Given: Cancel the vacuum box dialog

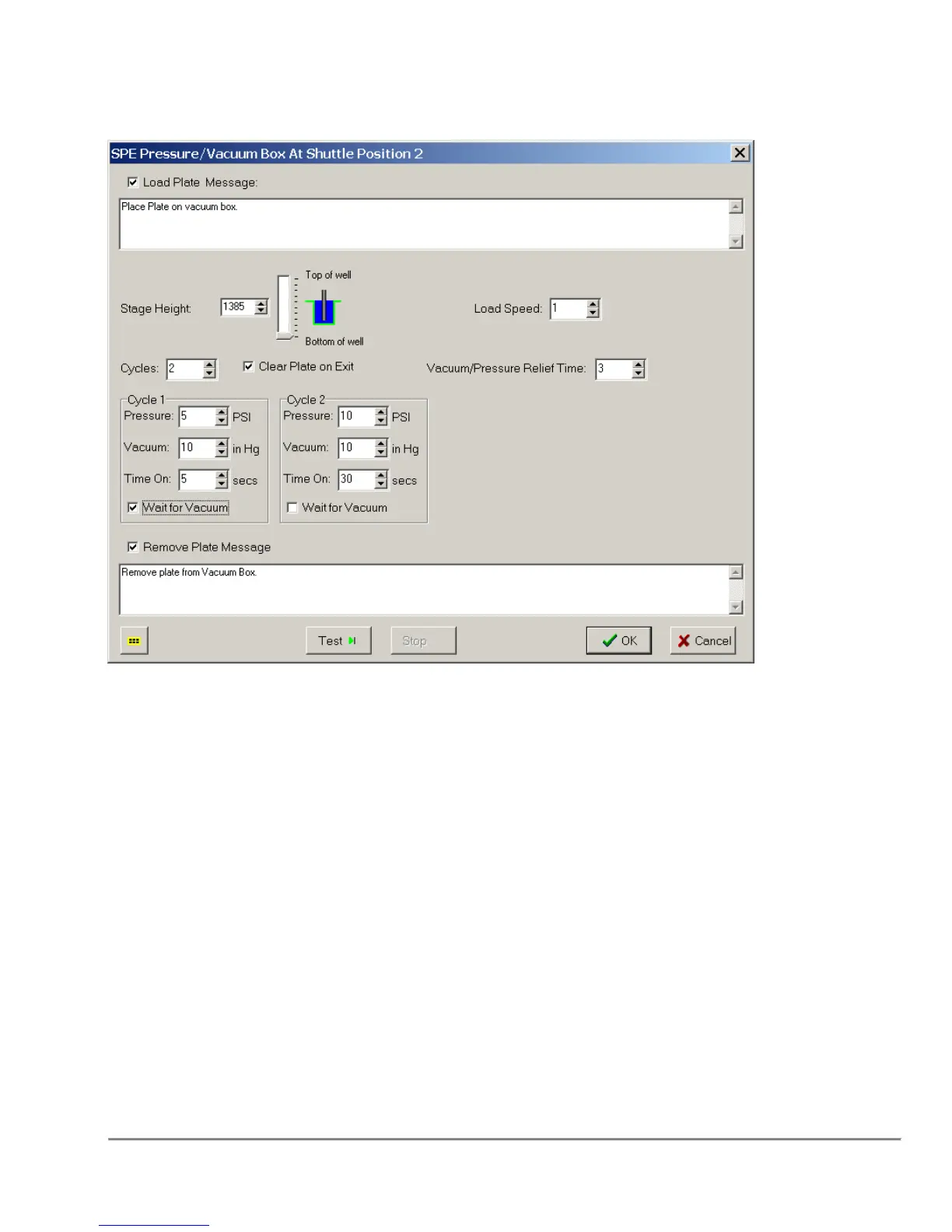Looking at the screenshot, I should coord(703,641).
